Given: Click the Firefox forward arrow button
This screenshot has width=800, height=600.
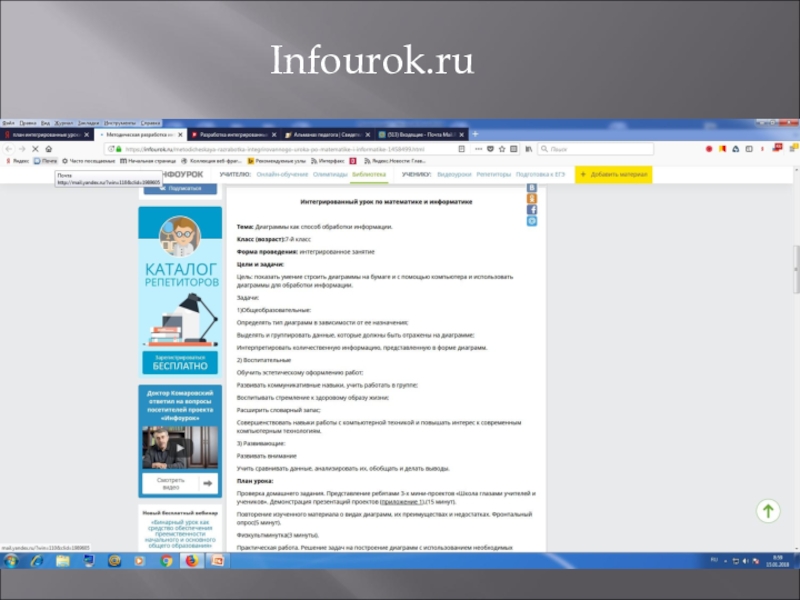Looking at the screenshot, I should (x=22, y=149).
